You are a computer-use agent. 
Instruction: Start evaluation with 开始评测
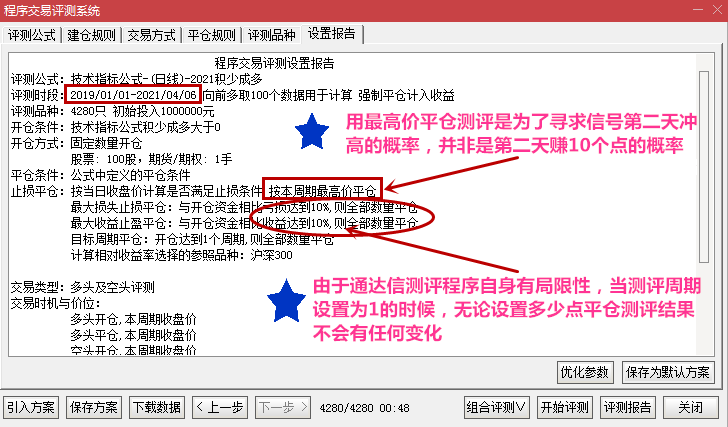pyautogui.click(x=565, y=408)
